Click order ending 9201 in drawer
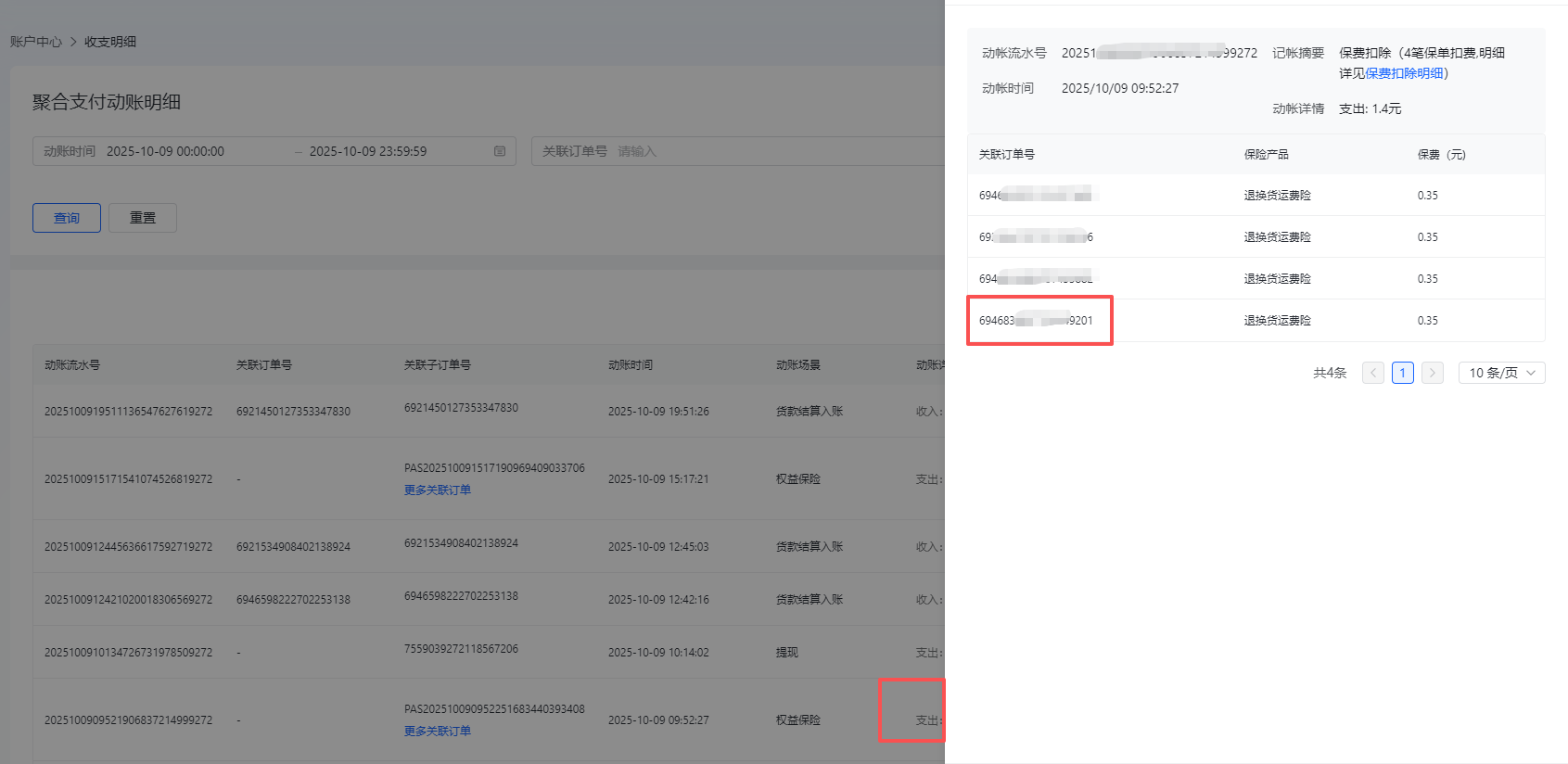Image resolution: width=1568 pixels, height=764 pixels. pos(1036,320)
